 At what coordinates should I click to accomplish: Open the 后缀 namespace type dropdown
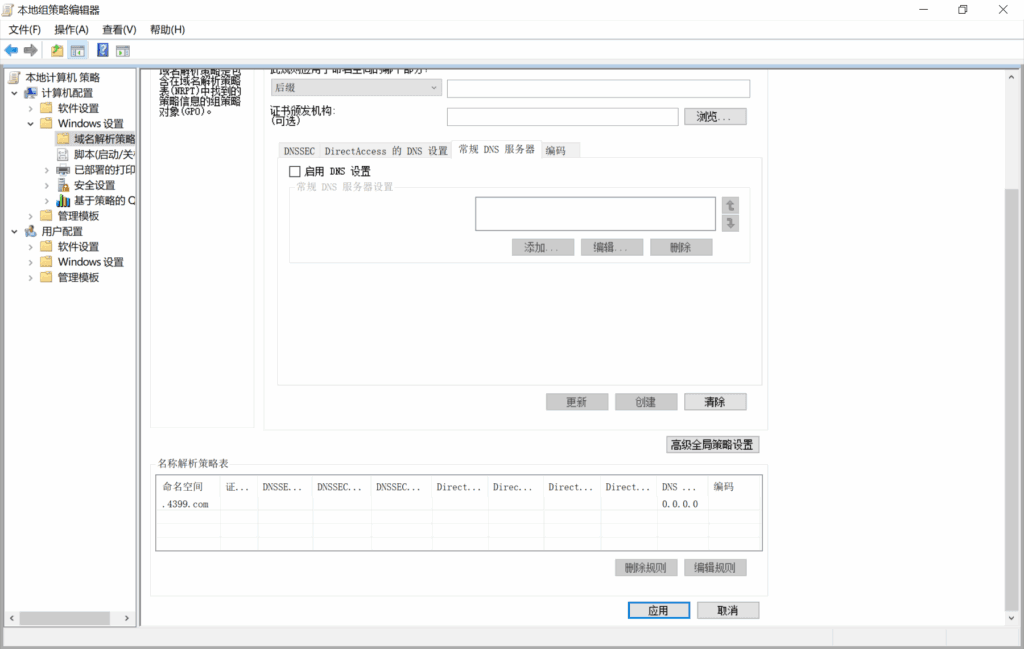point(355,88)
